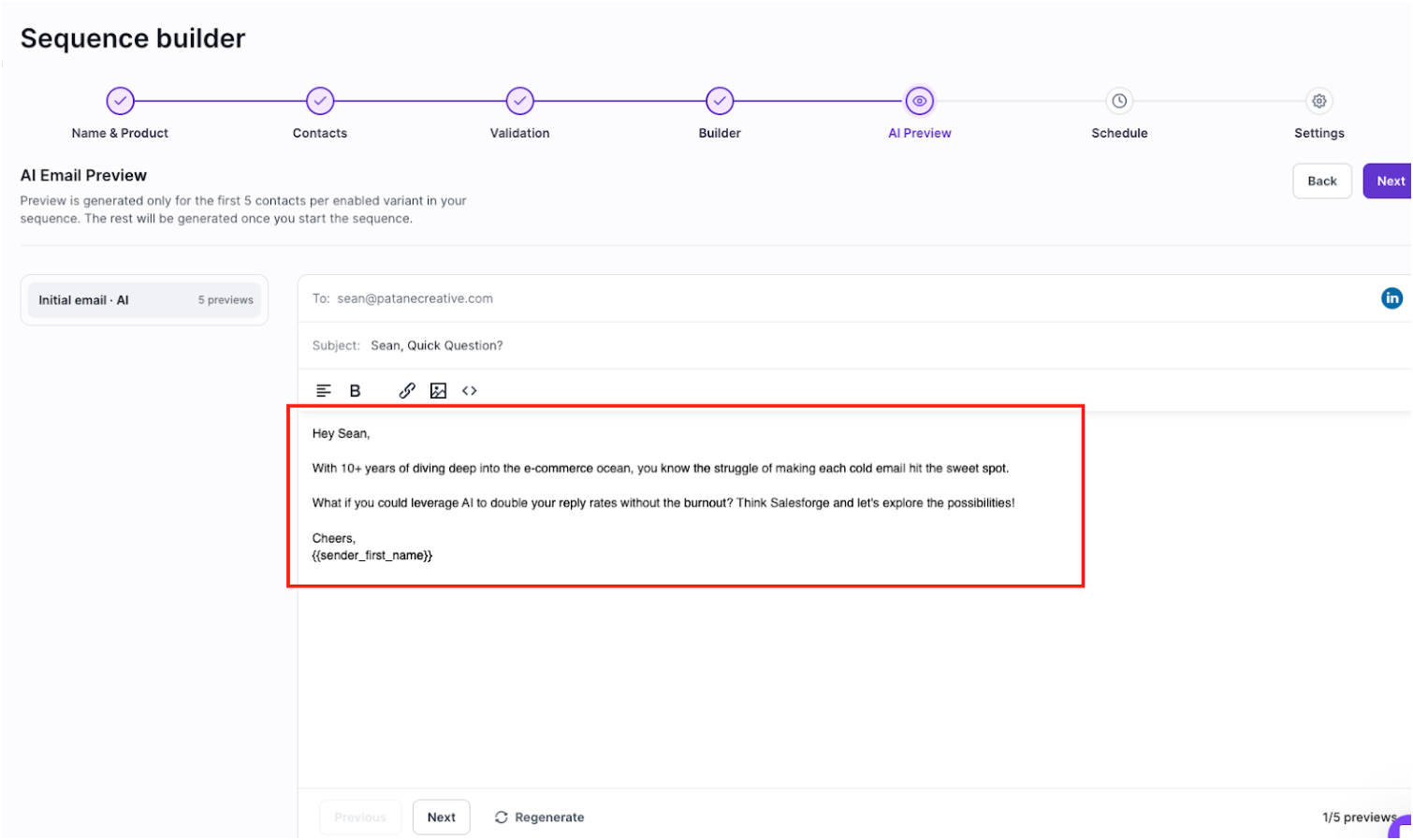Click the recipient address sean@patanecreative.com
Viewport: 1413px width, 840px height.
[415, 298]
